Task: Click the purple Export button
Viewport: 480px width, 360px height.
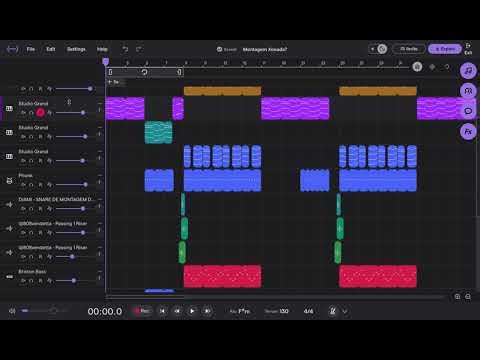Action: tap(445, 49)
